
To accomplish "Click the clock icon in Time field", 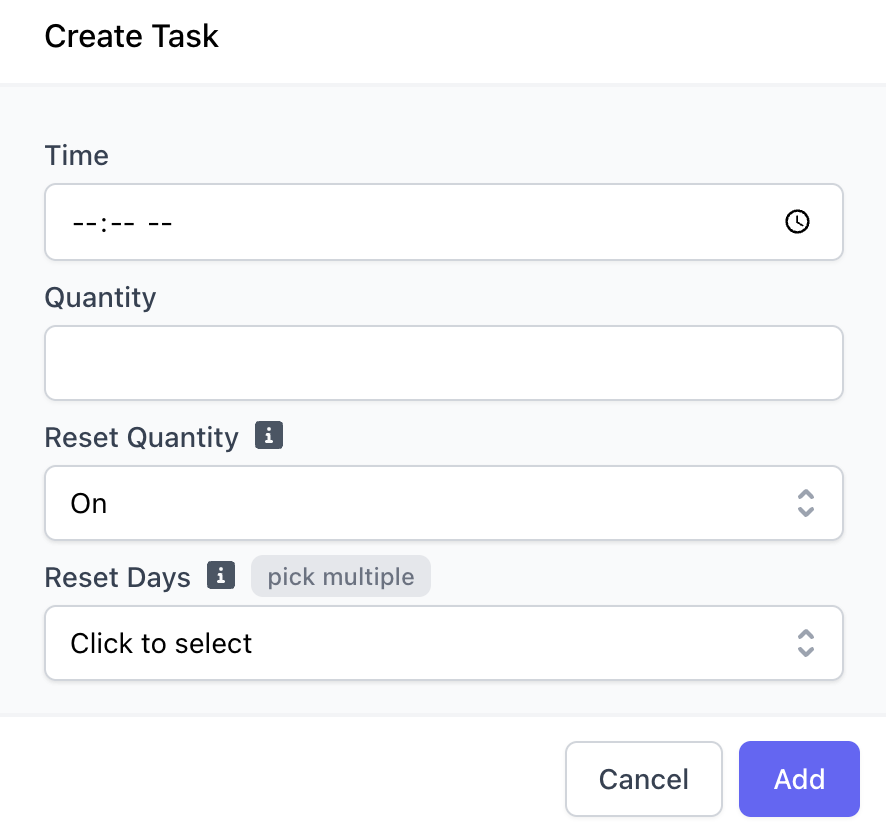I will [797, 222].
